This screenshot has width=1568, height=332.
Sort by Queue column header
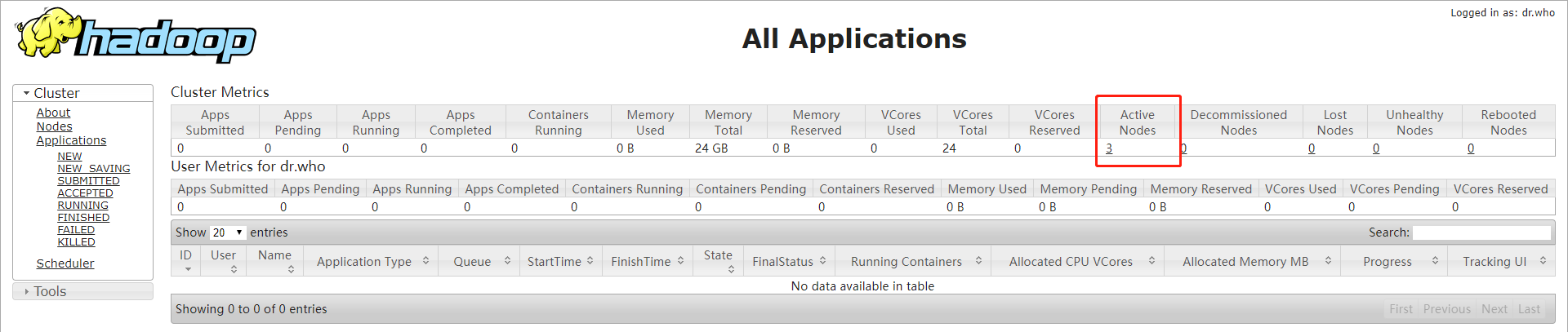click(479, 262)
